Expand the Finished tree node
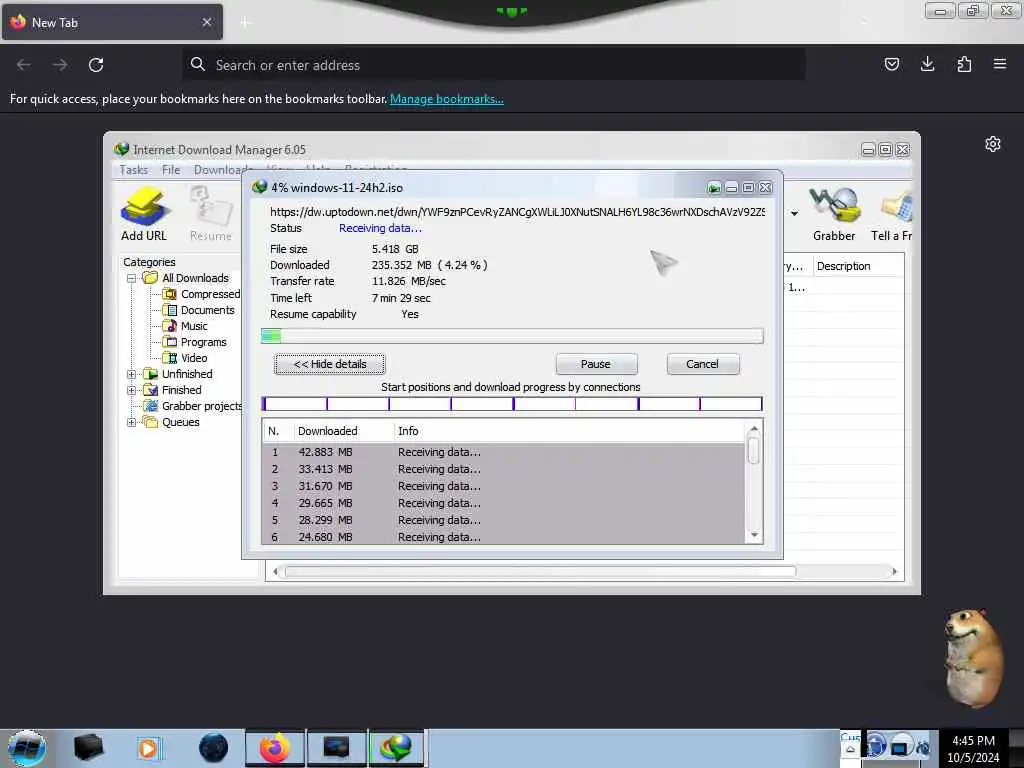1024x768 pixels. (x=131, y=391)
